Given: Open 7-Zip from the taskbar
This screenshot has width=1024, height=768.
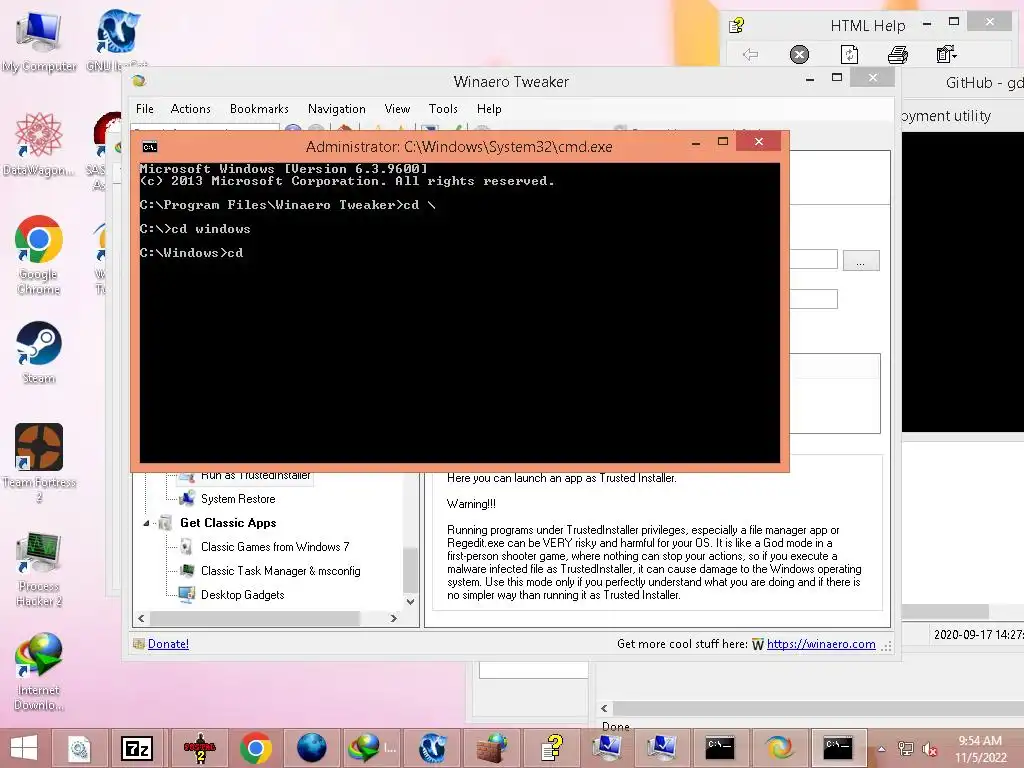Looking at the screenshot, I should pos(136,748).
